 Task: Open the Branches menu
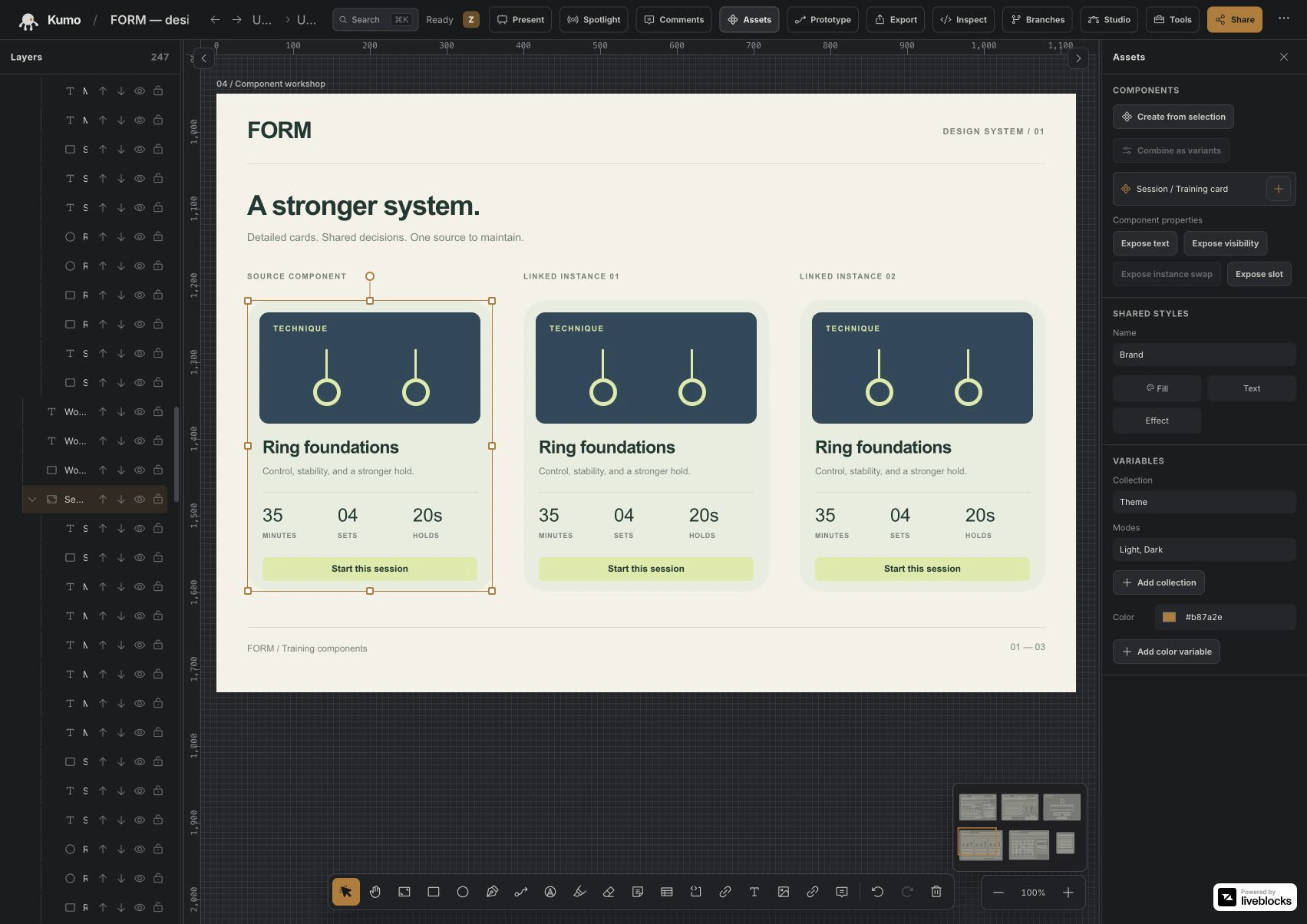coord(1038,20)
